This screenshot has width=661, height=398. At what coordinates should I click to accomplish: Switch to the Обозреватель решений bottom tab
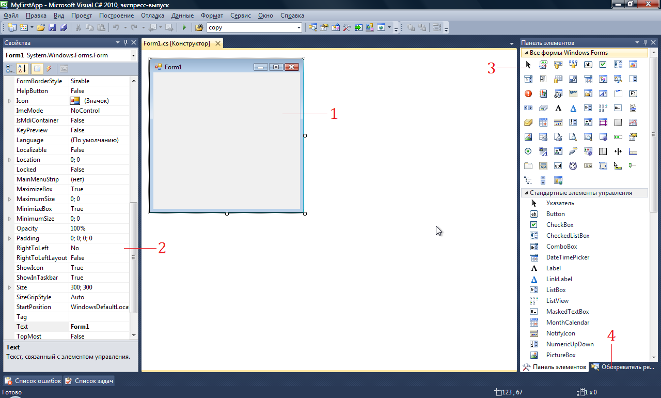pos(623,367)
